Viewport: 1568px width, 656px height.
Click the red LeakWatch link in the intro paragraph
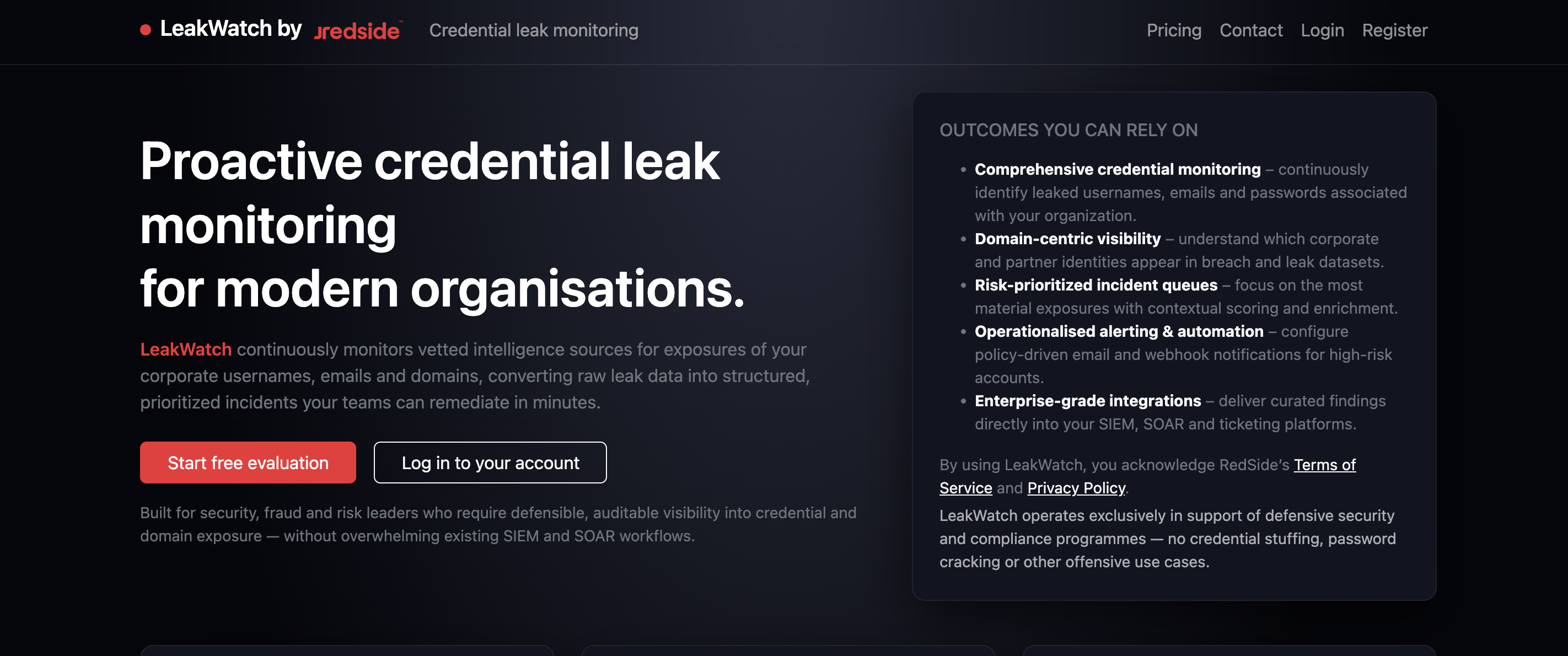click(186, 349)
